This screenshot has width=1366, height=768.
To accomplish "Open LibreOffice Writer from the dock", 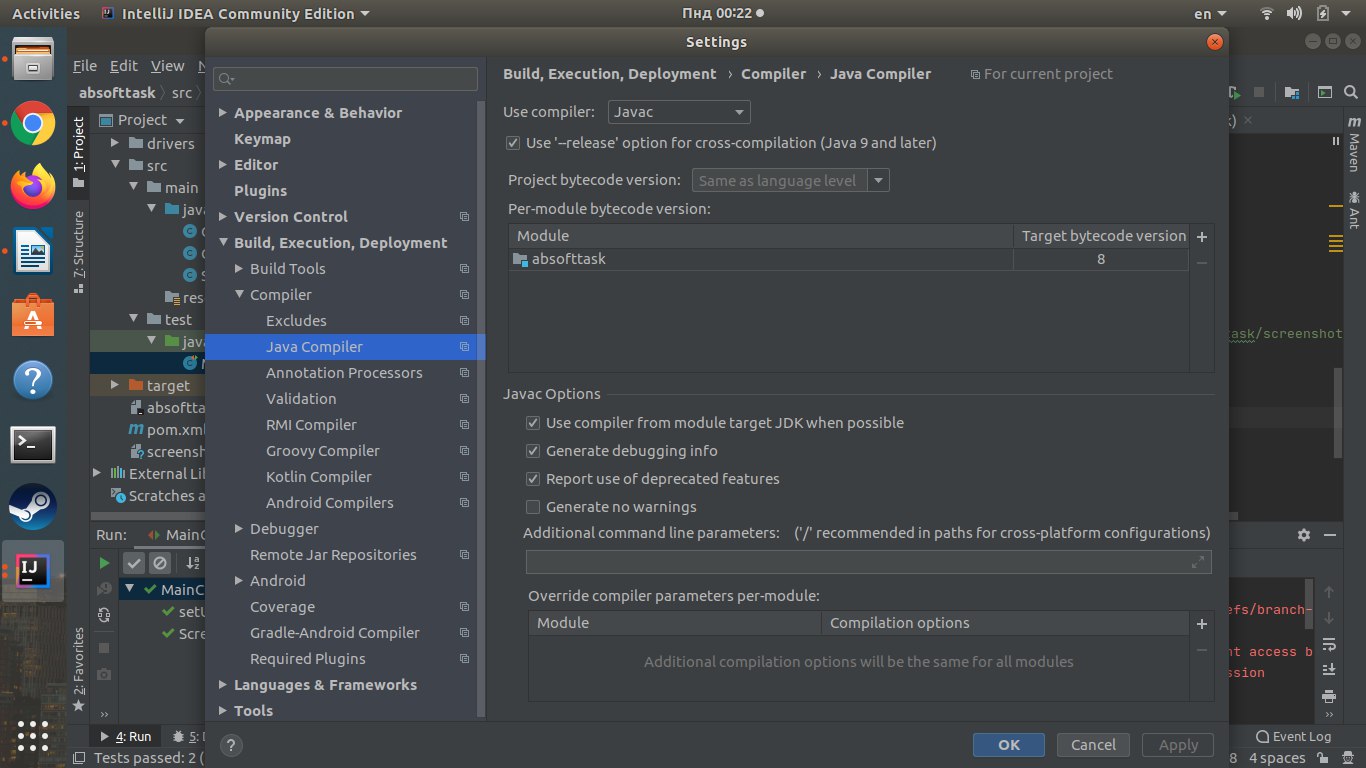I will tap(32, 251).
